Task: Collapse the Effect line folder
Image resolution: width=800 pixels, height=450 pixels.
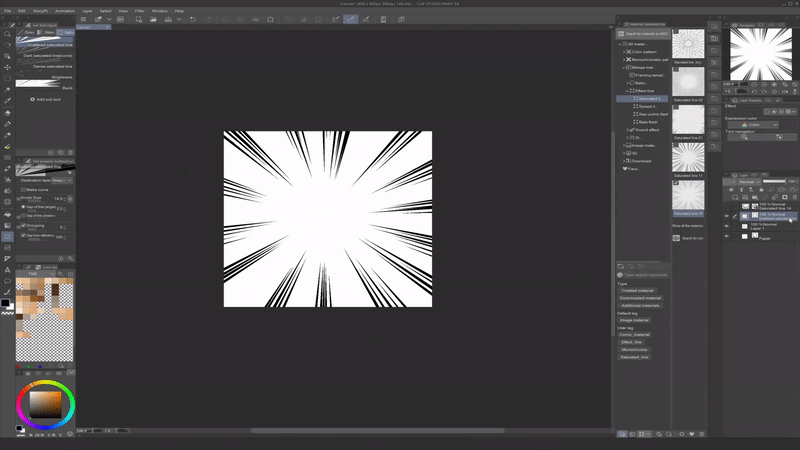Action: (628, 91)
